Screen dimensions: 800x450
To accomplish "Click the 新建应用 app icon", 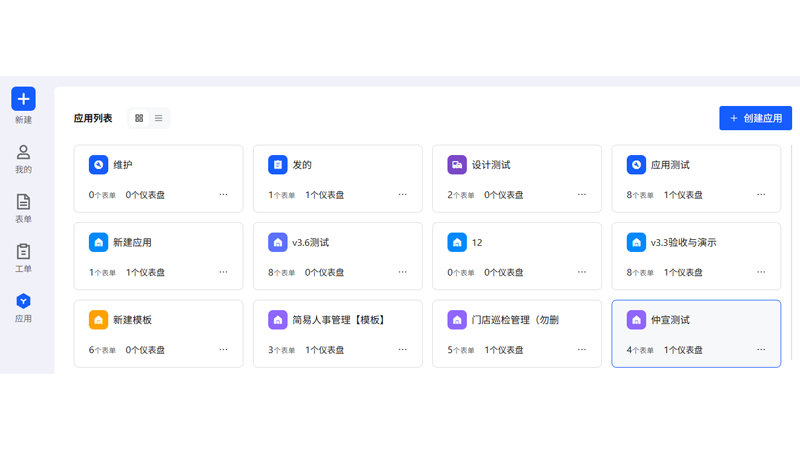I will (98, 242).
